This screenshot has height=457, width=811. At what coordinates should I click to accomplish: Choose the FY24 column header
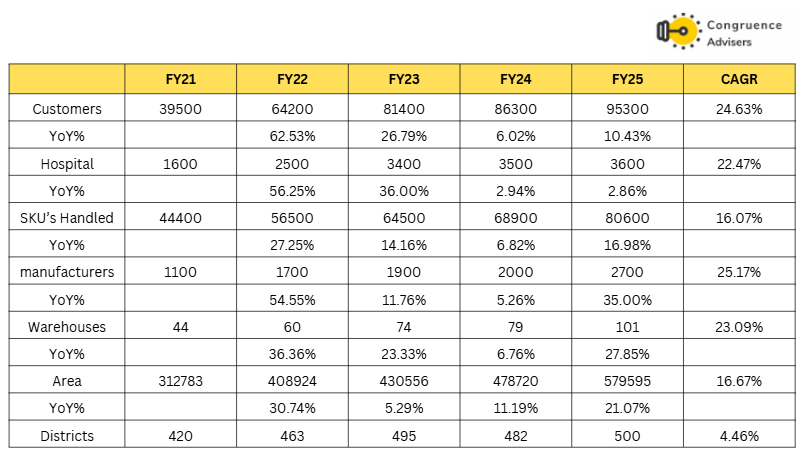click(516, 79)
